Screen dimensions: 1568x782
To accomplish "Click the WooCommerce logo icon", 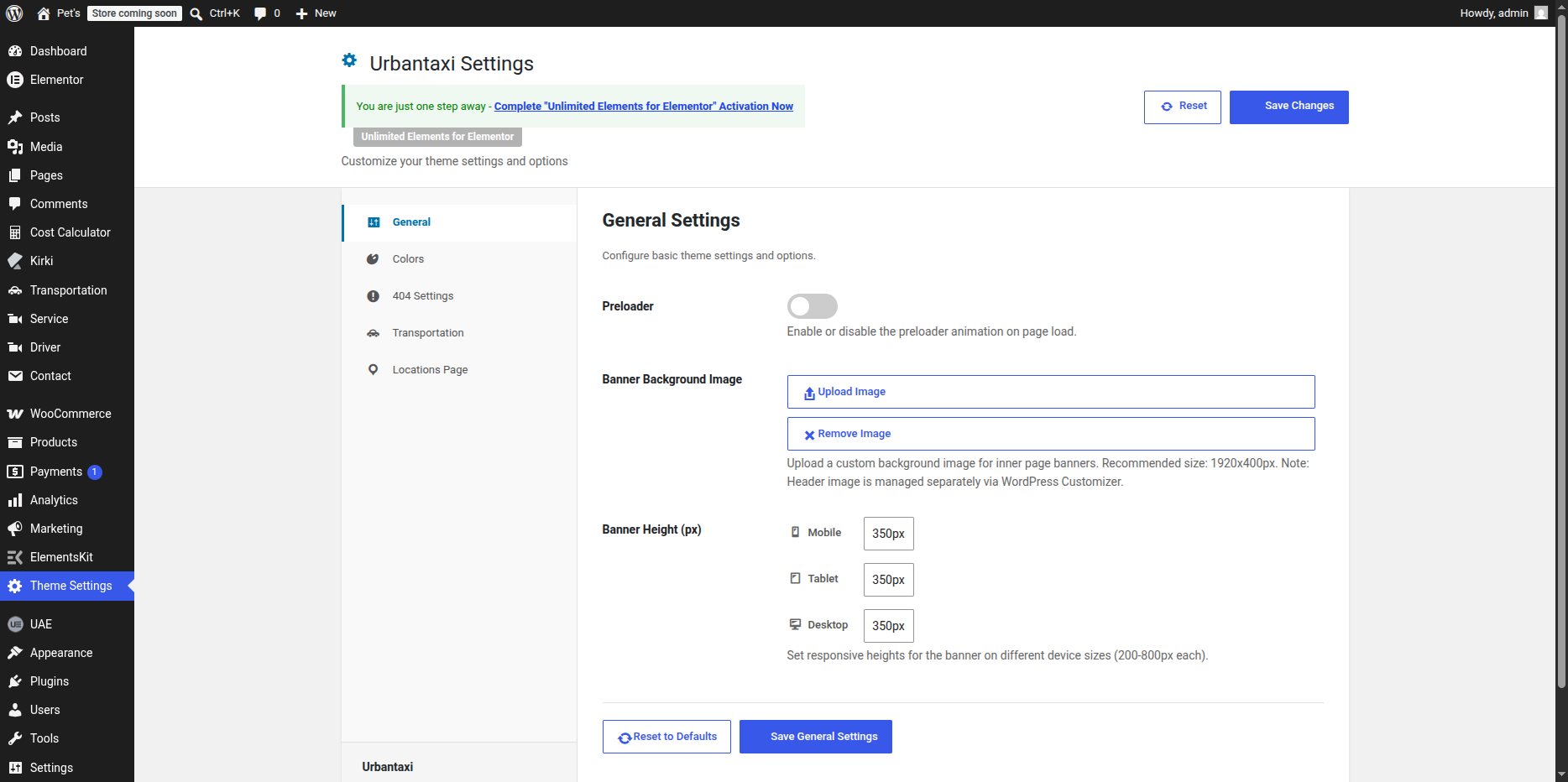I will [x=15, y=414].
